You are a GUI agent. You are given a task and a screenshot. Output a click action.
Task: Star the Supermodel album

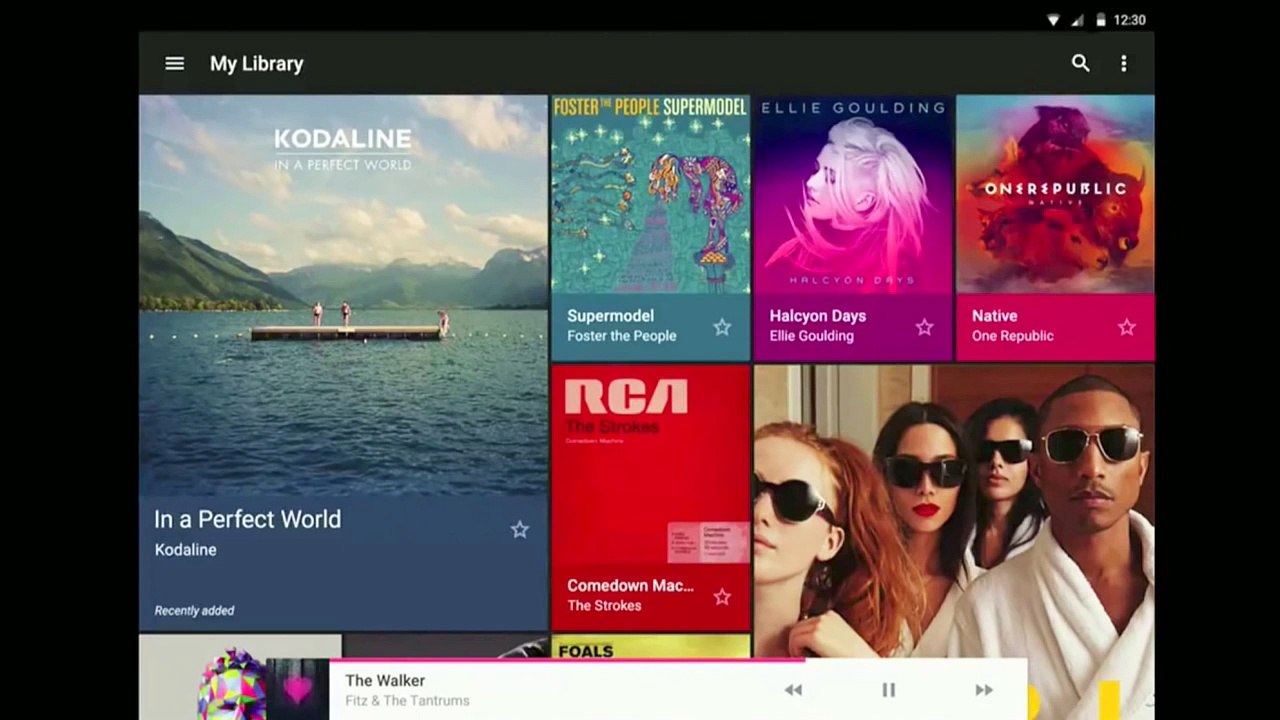(x=722, y=327)
